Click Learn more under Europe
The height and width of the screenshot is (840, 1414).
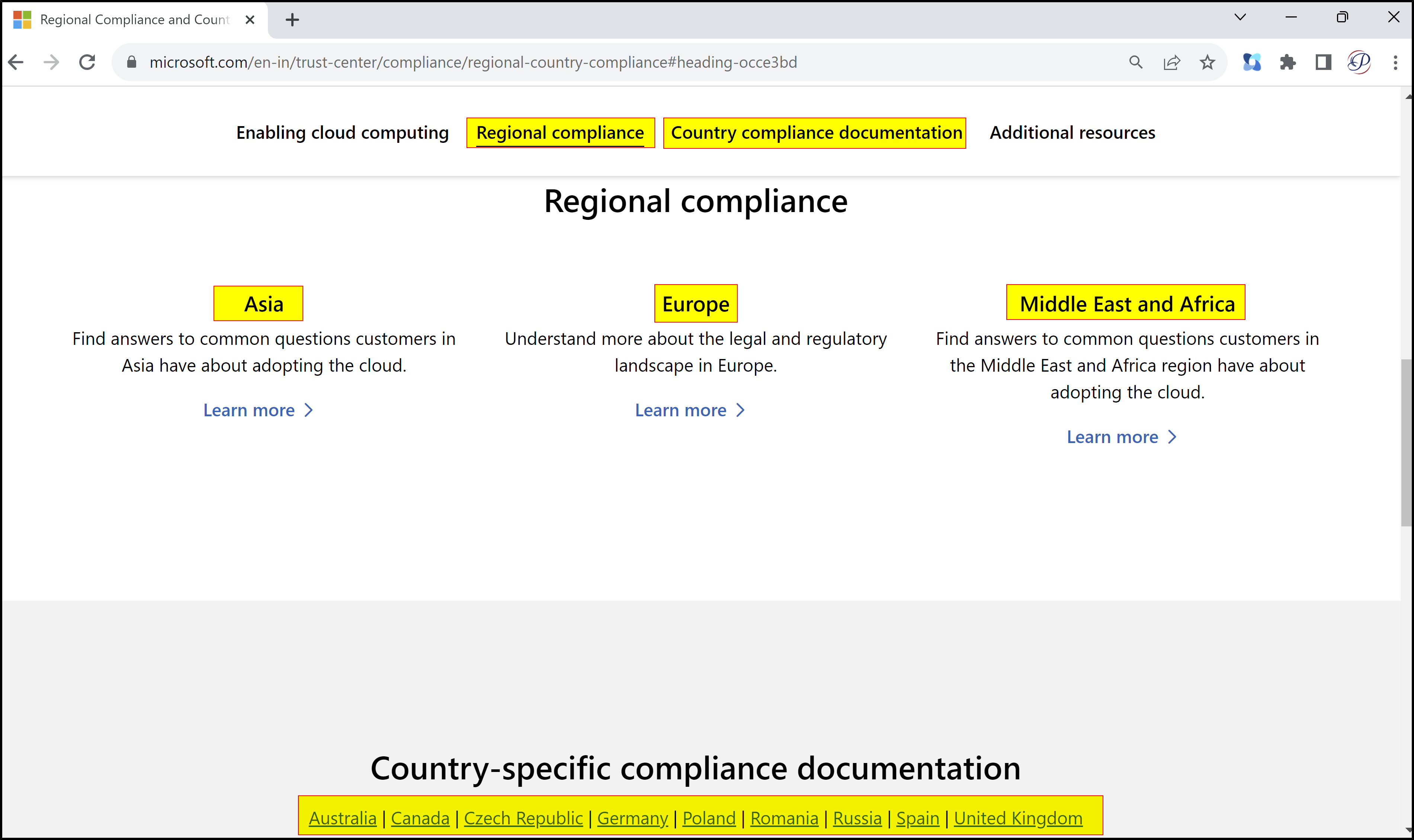690,410
